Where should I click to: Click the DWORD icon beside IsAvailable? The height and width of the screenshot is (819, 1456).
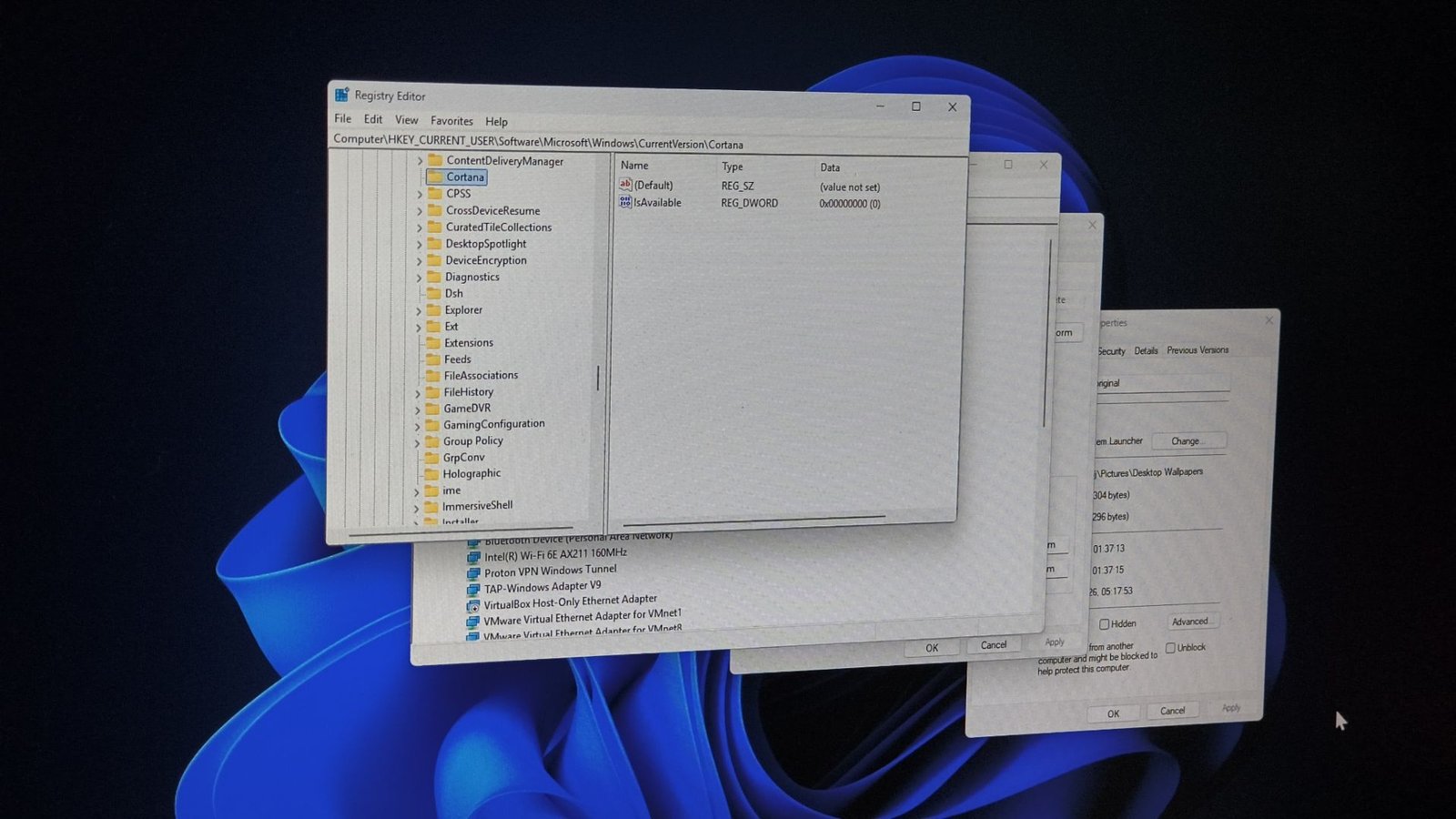coord(625,202)
